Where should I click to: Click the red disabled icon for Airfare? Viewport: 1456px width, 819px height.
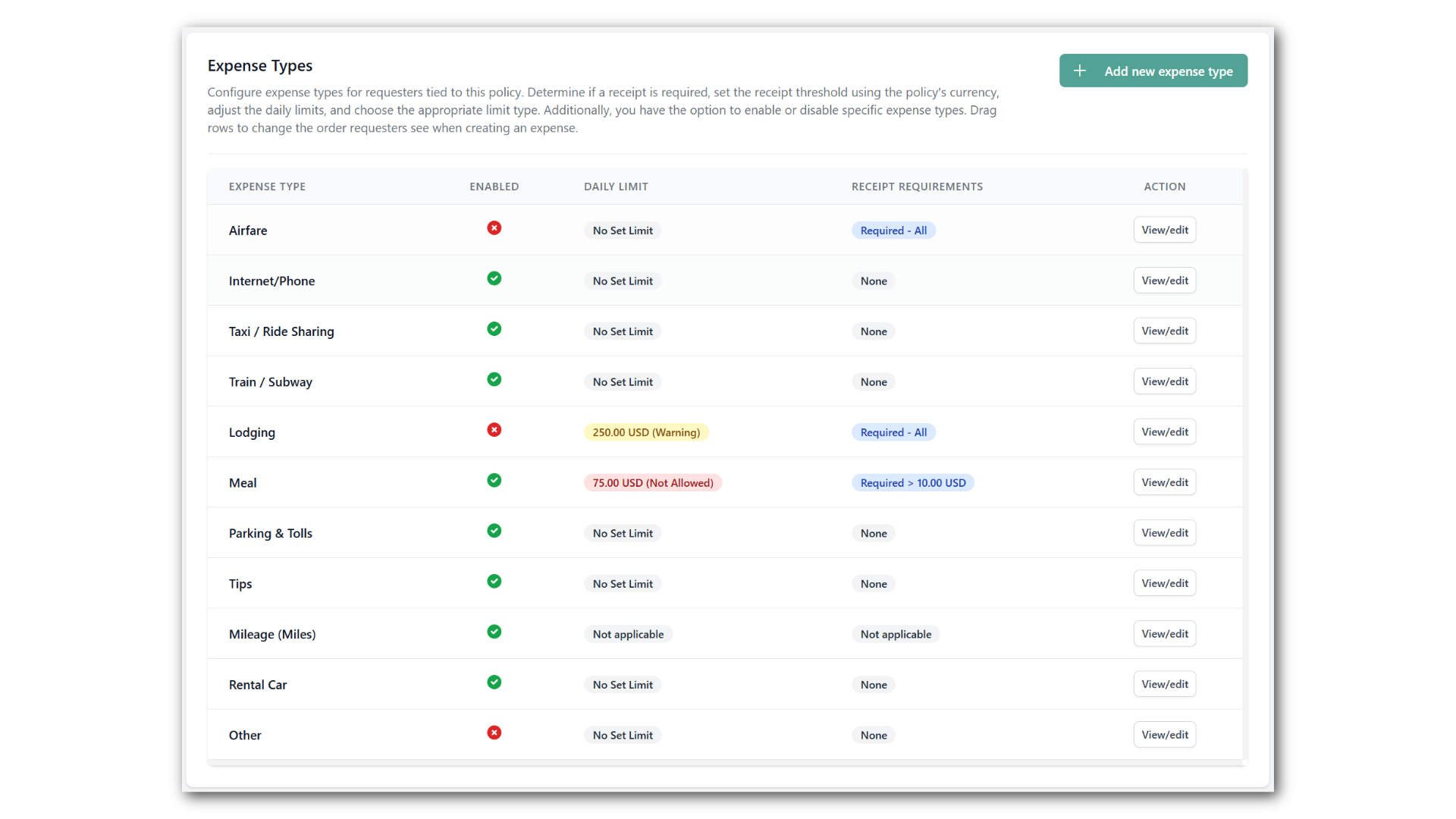(x=494, y=228)
